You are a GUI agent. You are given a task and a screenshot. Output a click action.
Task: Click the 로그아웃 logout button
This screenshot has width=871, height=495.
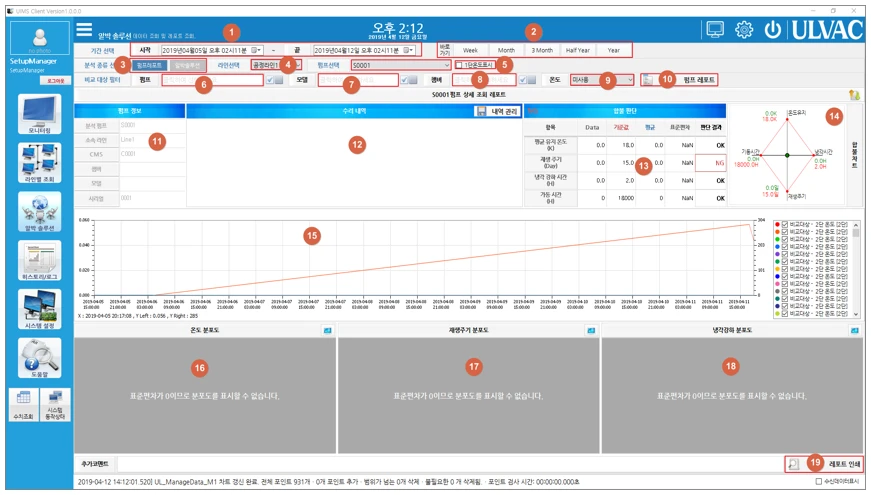(x=56, y=81)
